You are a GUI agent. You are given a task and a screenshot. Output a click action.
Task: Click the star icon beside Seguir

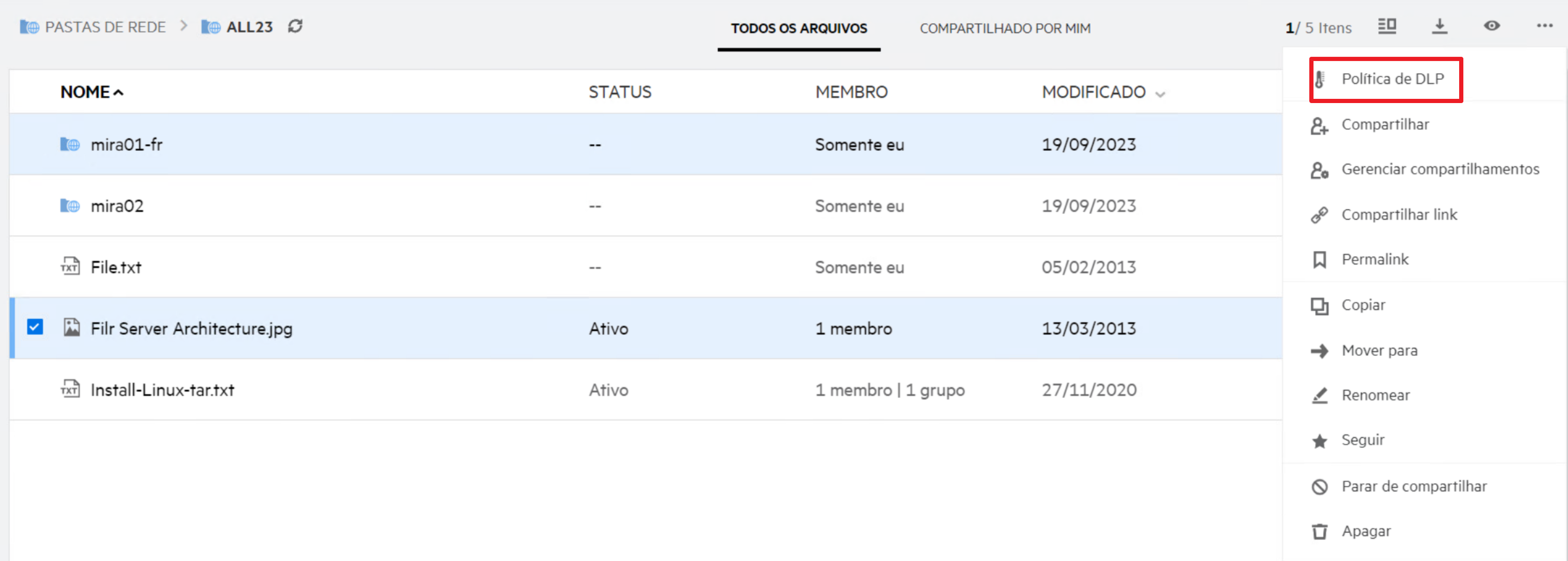coord(1319,441)
